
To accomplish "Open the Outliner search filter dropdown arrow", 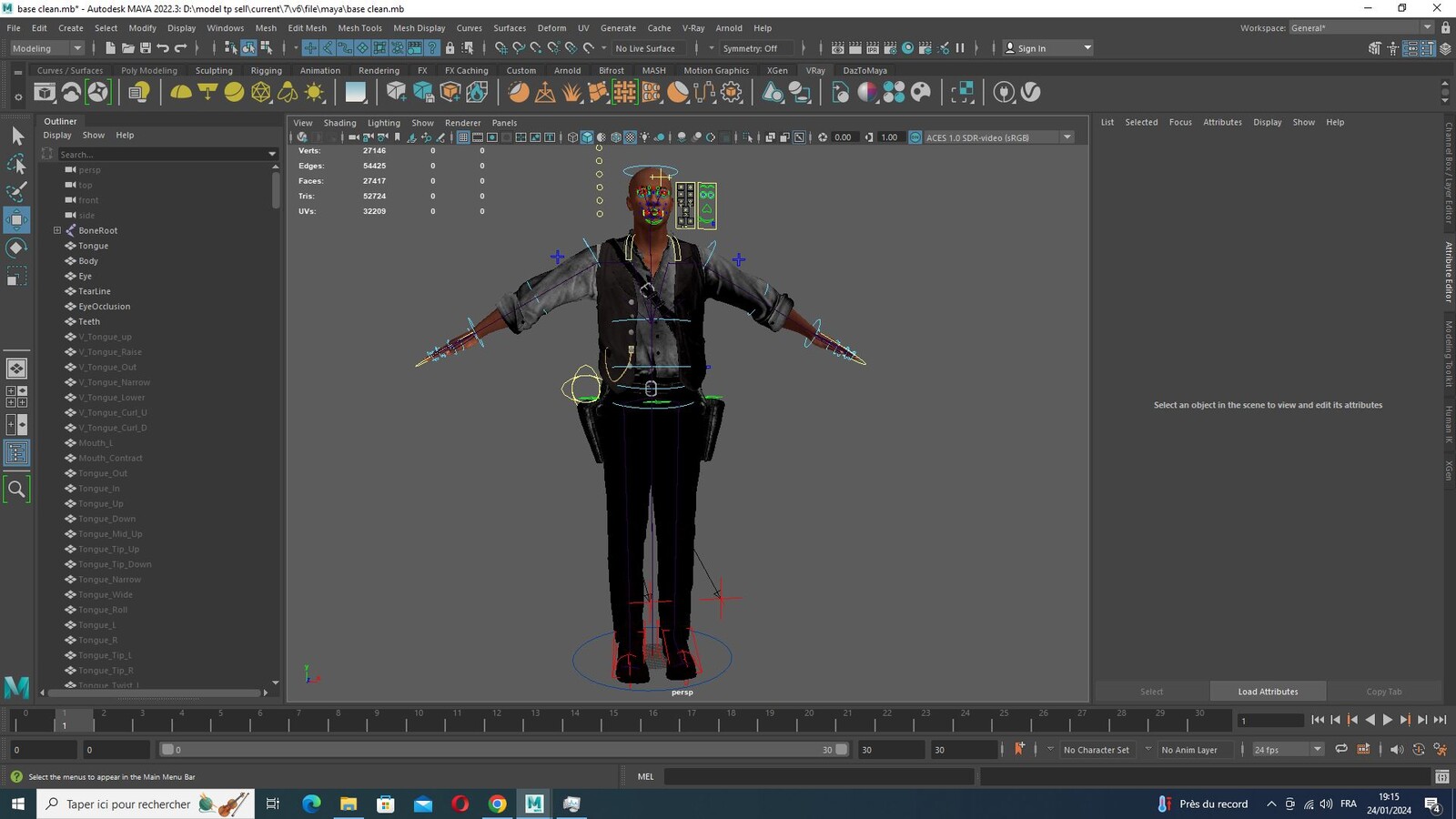I will 271,155.
